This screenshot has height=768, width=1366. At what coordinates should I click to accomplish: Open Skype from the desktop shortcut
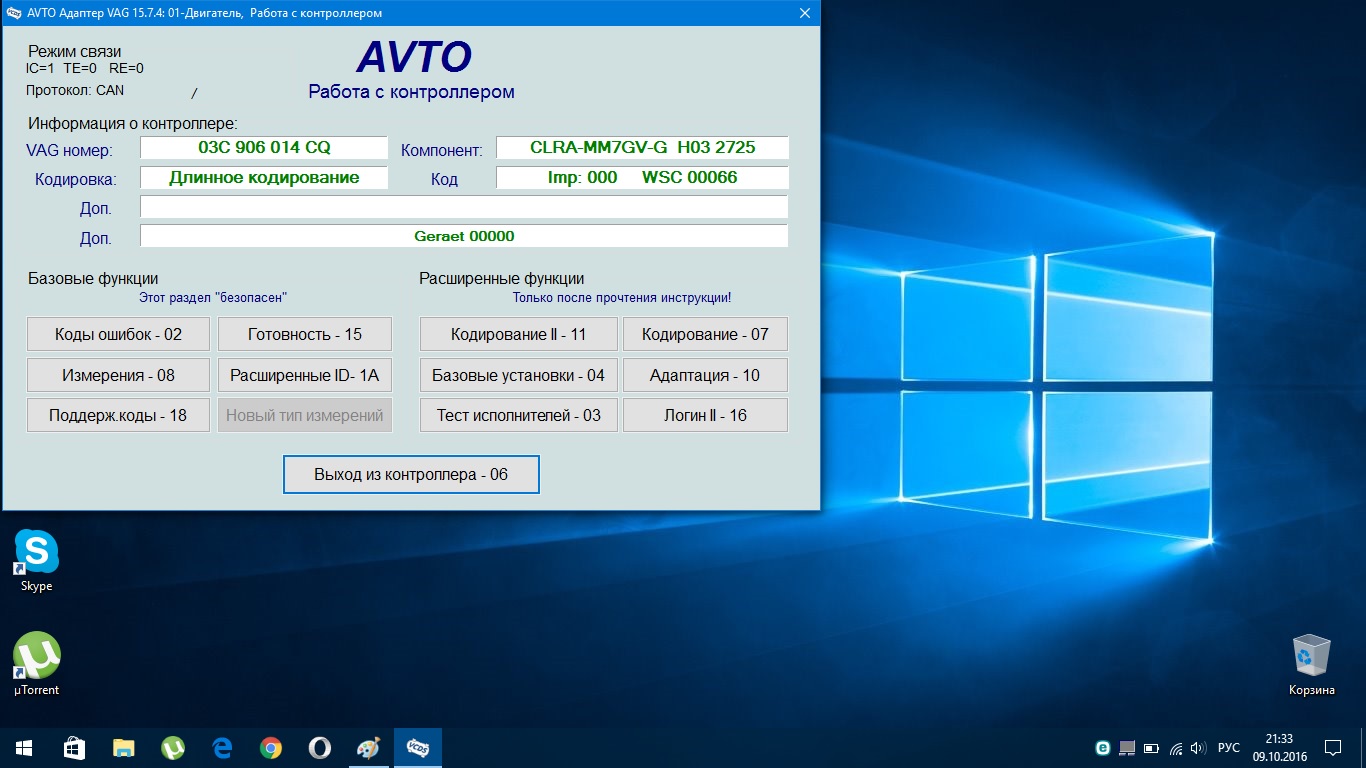click(x=37, y=553)
